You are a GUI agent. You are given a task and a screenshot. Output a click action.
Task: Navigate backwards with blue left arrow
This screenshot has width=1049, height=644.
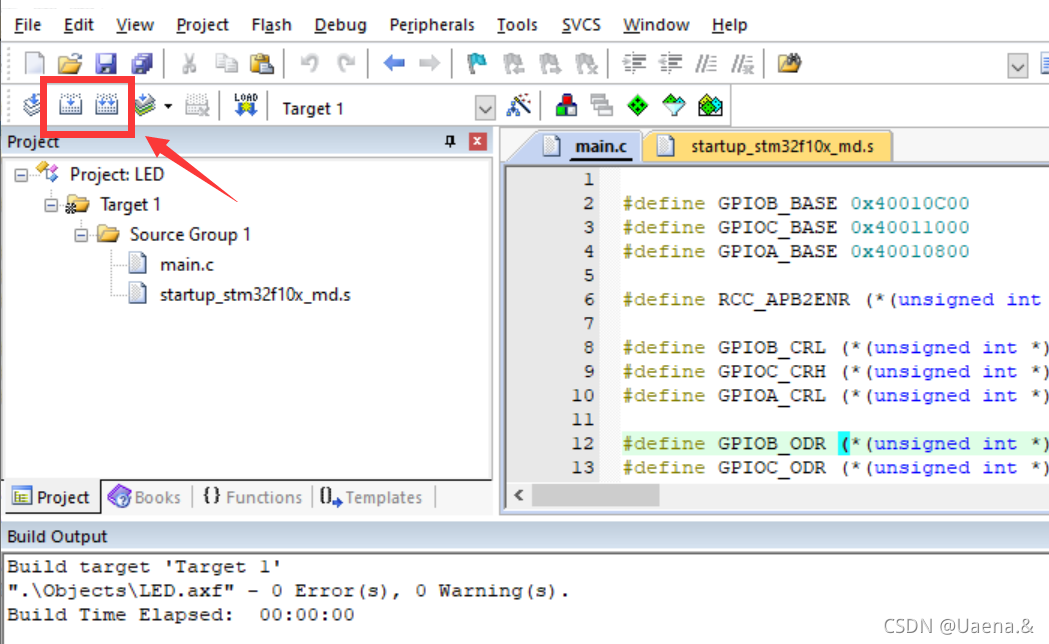[394, 64]
